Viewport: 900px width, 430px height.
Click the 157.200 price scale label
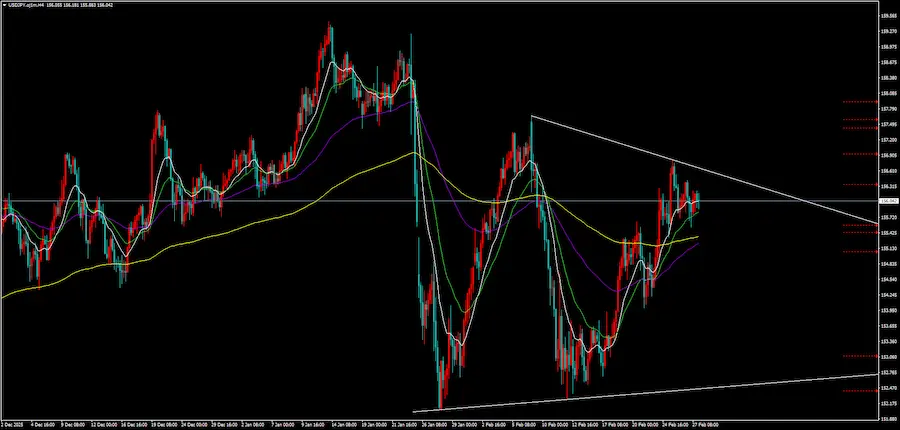click(x=887, y=139)
